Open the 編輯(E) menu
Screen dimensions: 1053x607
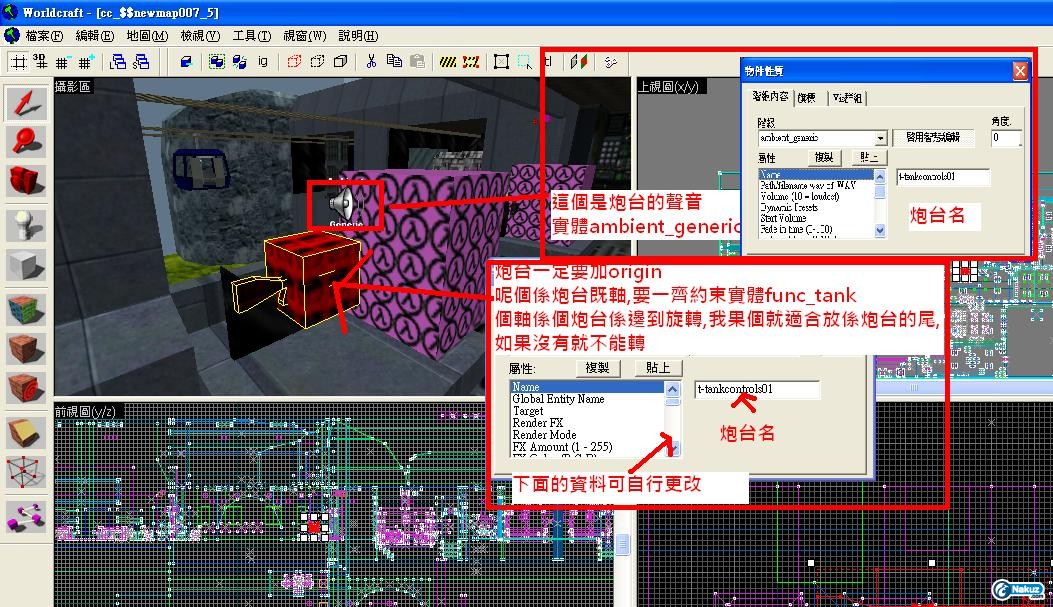95,36
